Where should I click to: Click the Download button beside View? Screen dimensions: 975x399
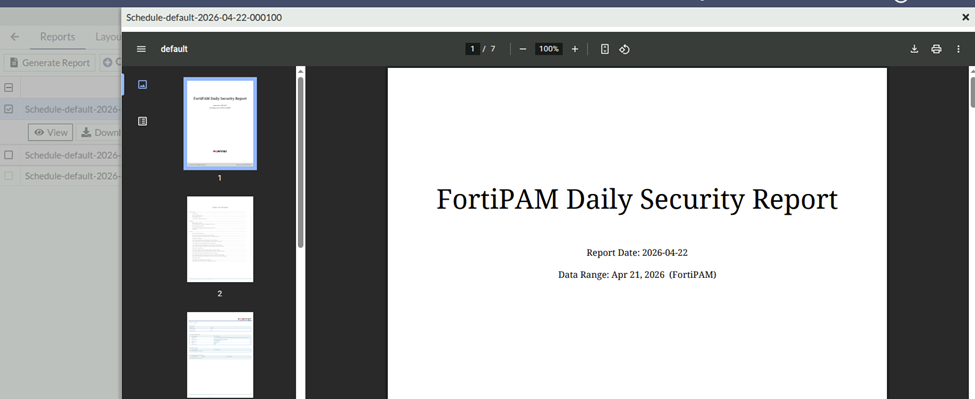[x=99, y=132]
